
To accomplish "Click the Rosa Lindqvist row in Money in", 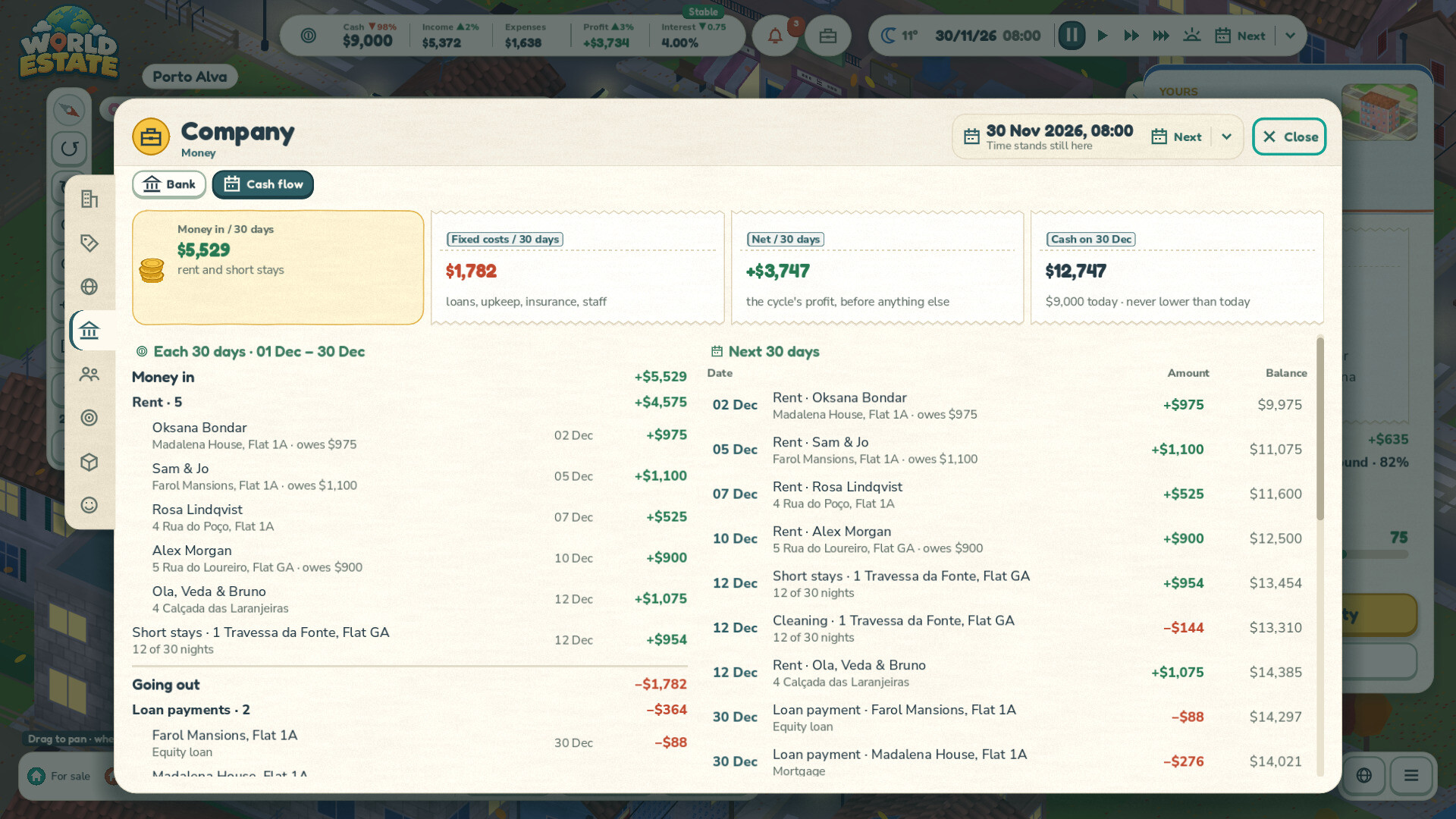I will point(409,517).
